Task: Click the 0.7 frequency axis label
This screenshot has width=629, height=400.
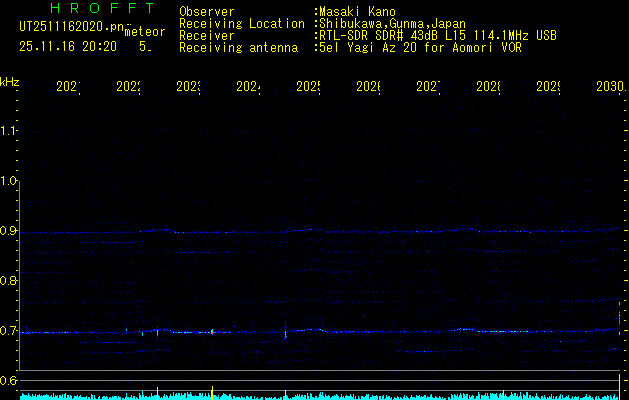Action: (9, 331)
